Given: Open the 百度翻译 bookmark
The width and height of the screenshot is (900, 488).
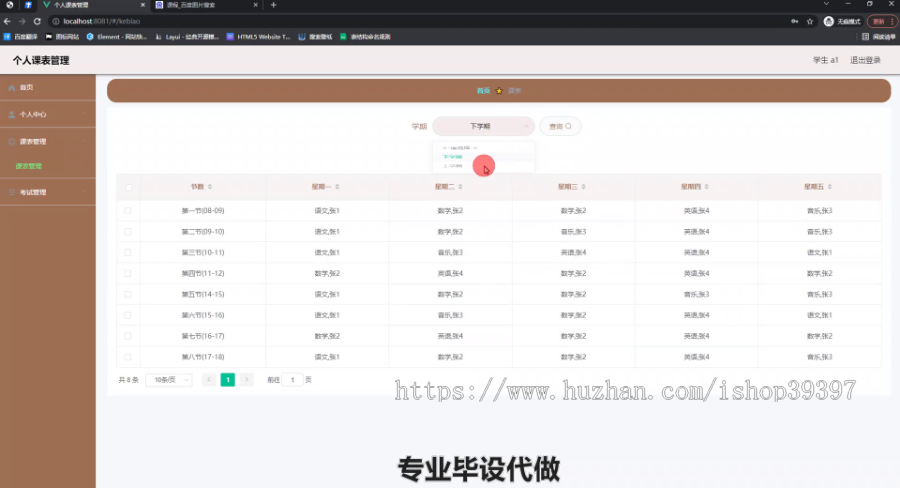Looking at the screenshot, I should pos(21,37).
